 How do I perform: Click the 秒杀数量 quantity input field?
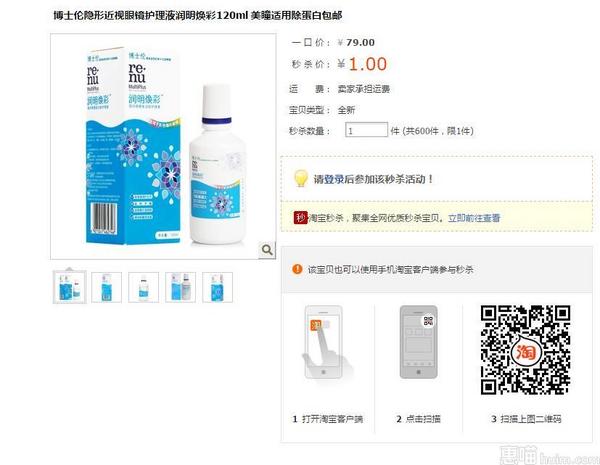[366, 130]
